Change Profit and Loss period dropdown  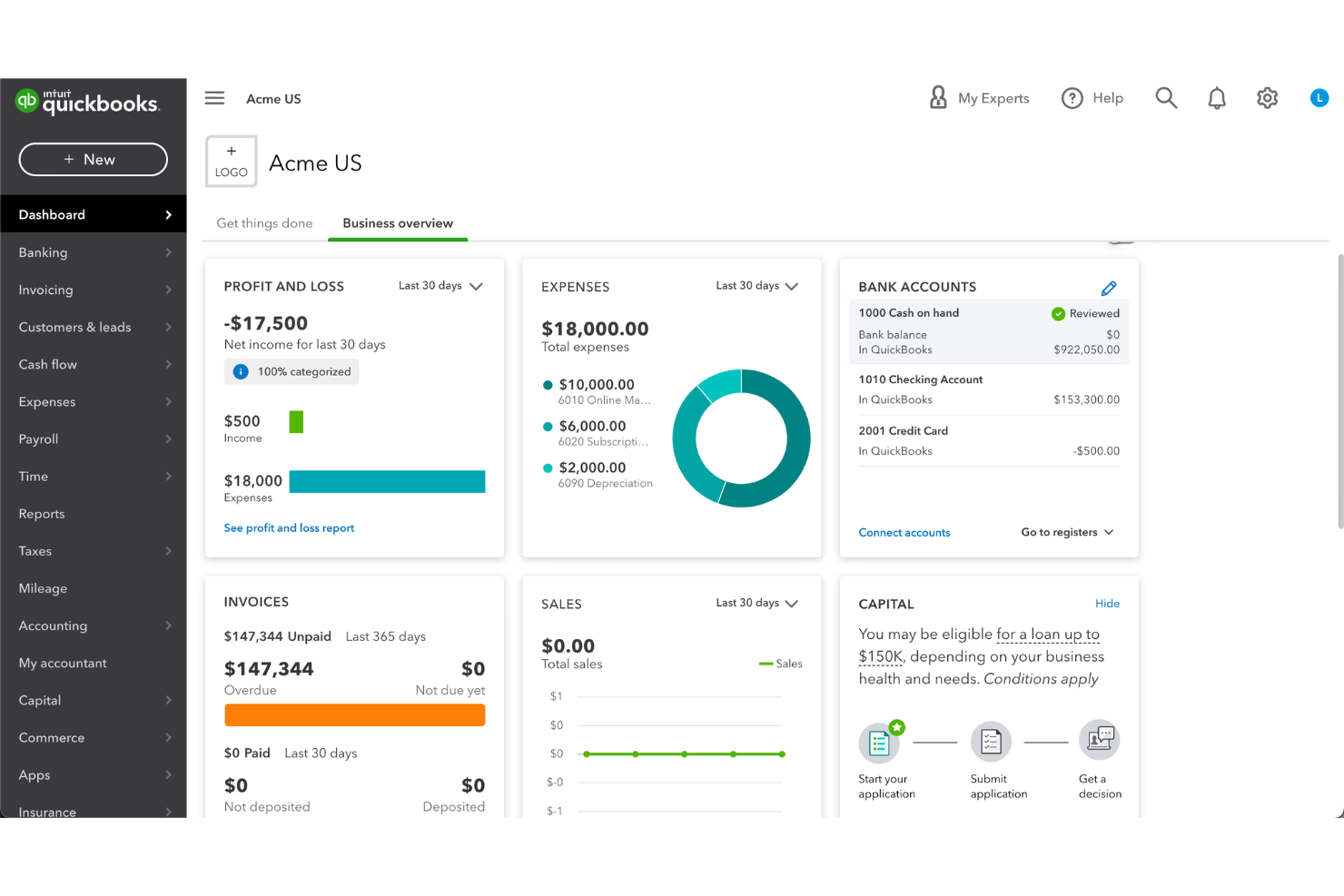point(440,285)
